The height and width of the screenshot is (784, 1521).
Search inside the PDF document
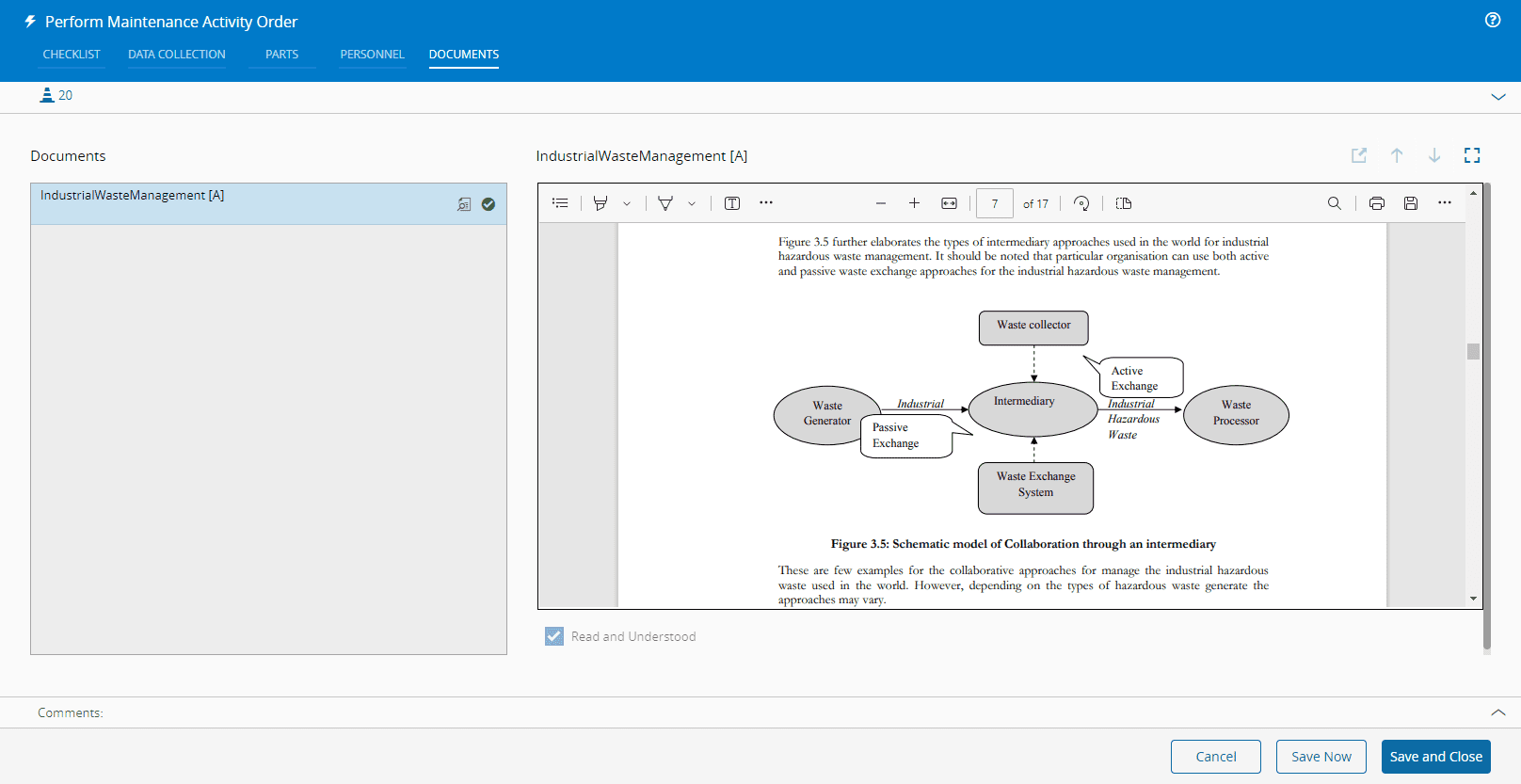[1334, 203]
